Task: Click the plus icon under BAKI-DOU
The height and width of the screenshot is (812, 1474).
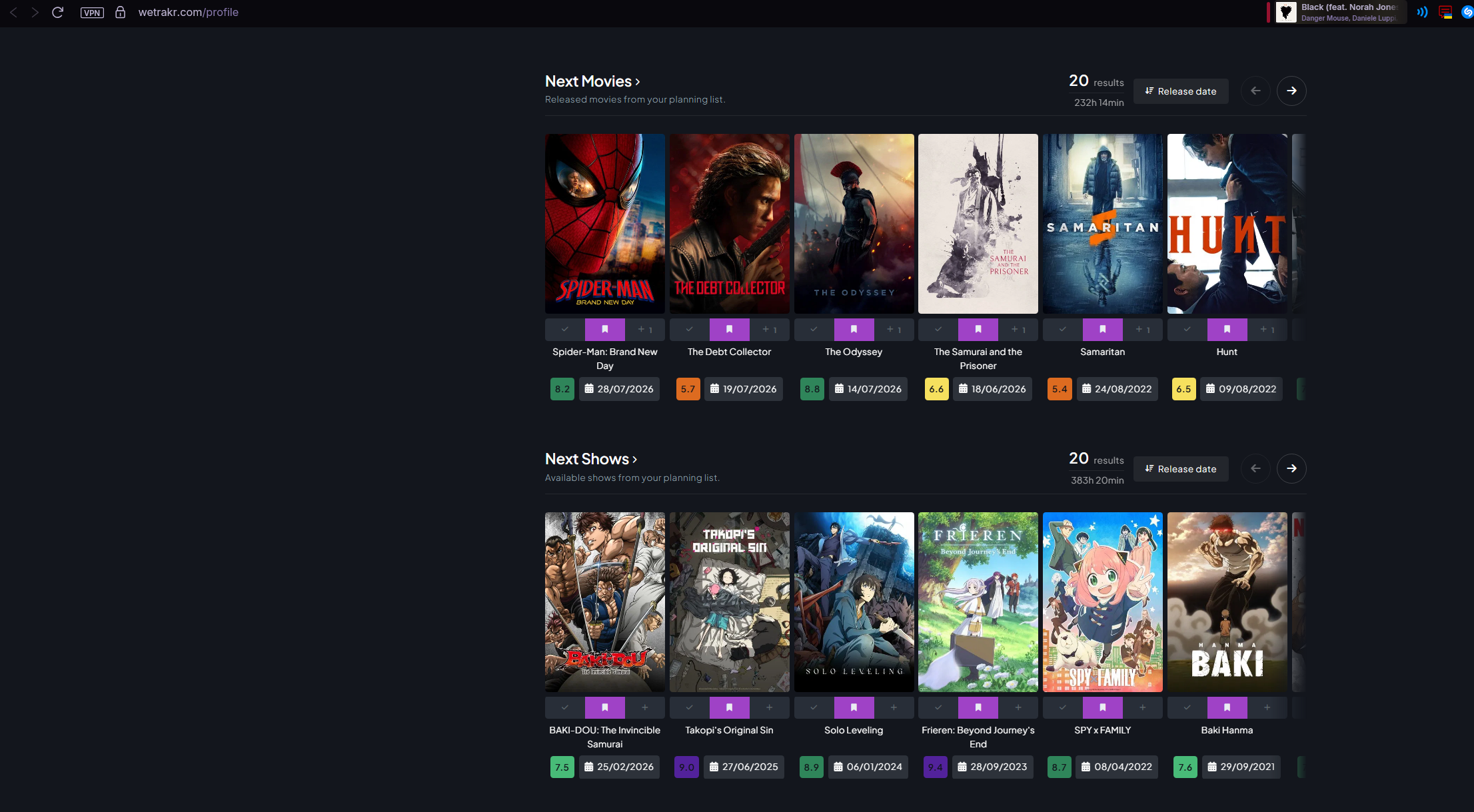Action: point(645,707)
